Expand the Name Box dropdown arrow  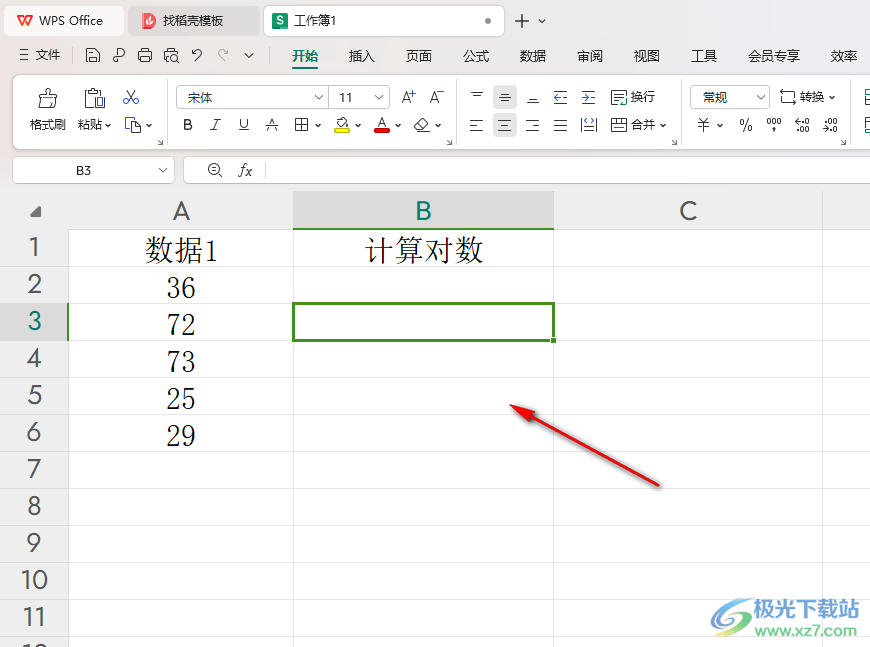[163, 170]
